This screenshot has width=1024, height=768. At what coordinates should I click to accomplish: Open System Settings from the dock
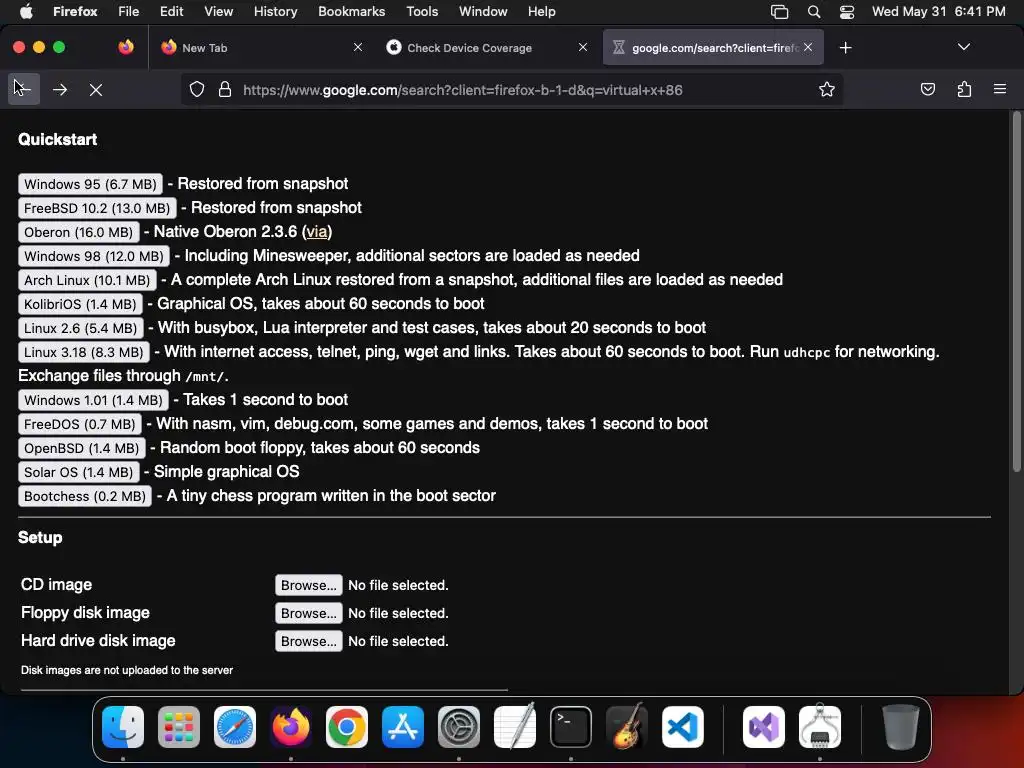coord(459,727)
